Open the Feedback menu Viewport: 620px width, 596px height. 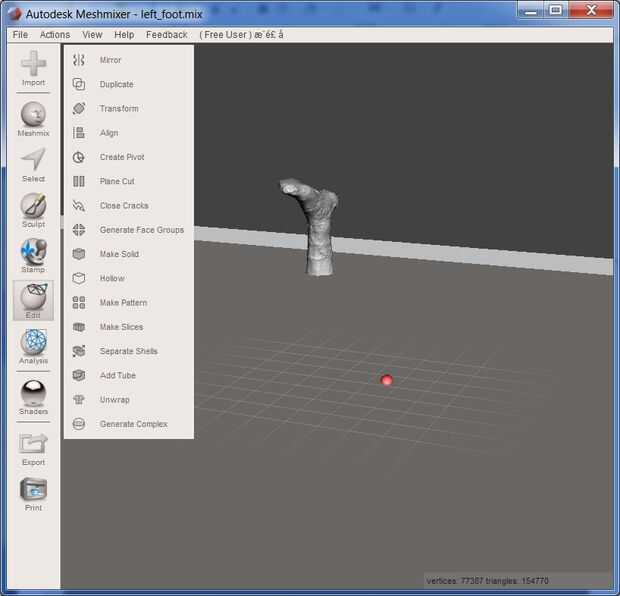[x=166, y=35]
